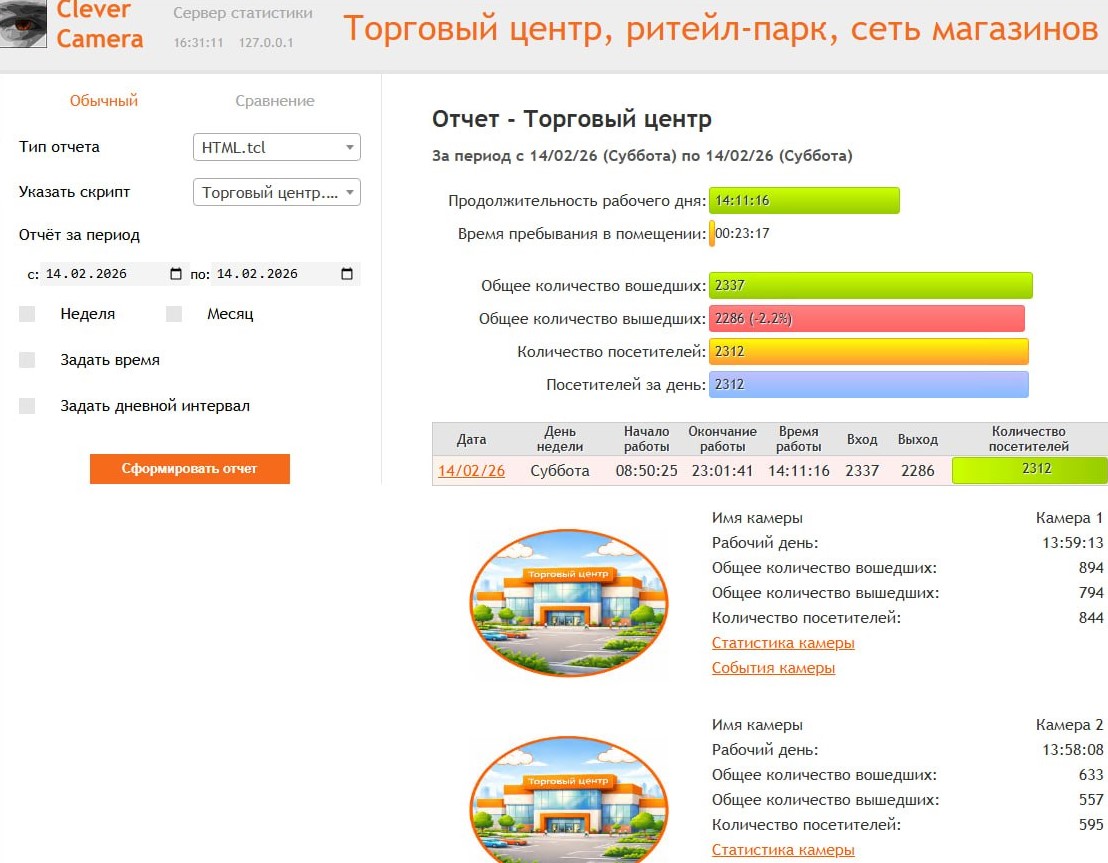Switch to the Сравнение tab
Screen dimensions: 1108x863
(x=275, y=100)
